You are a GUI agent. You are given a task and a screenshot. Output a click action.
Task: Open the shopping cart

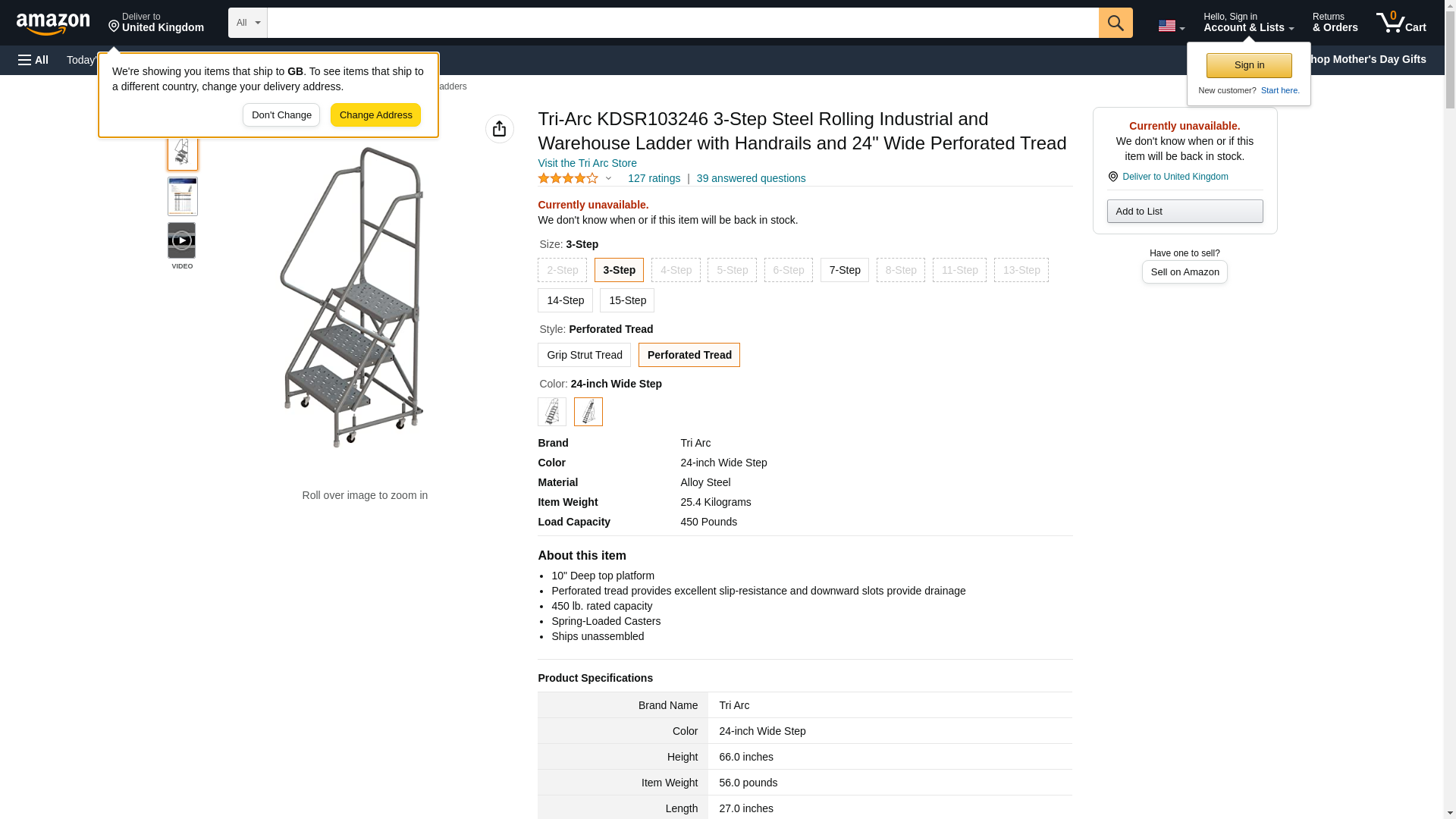coord(1401,23)
